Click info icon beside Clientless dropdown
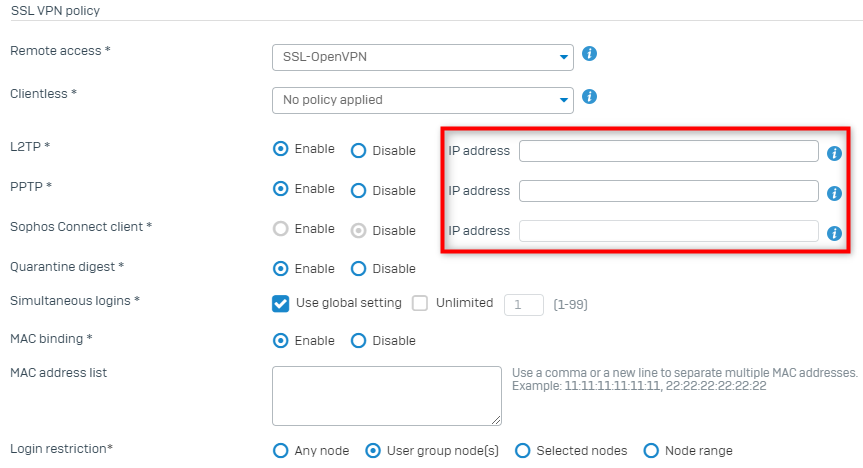Viewport: 863px width, 468px height. [x=589, y=97]
